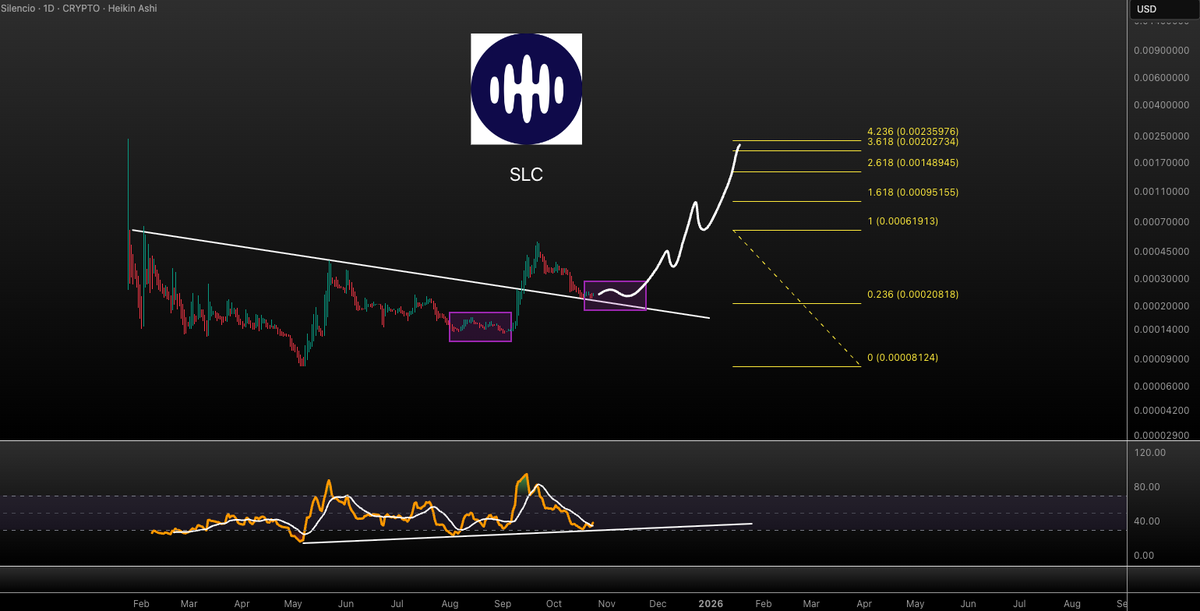The height and width of the screenshot is (611, 1200).
Task: Click price axis value 0.00250000
Action: pyautogui.click(x=1162, y=136)
